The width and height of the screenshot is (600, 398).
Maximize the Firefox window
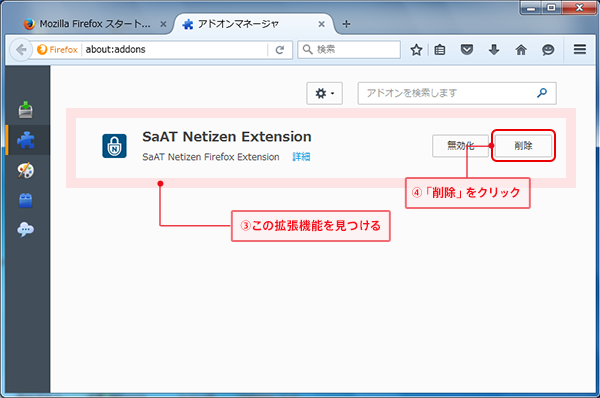(551, 8)
